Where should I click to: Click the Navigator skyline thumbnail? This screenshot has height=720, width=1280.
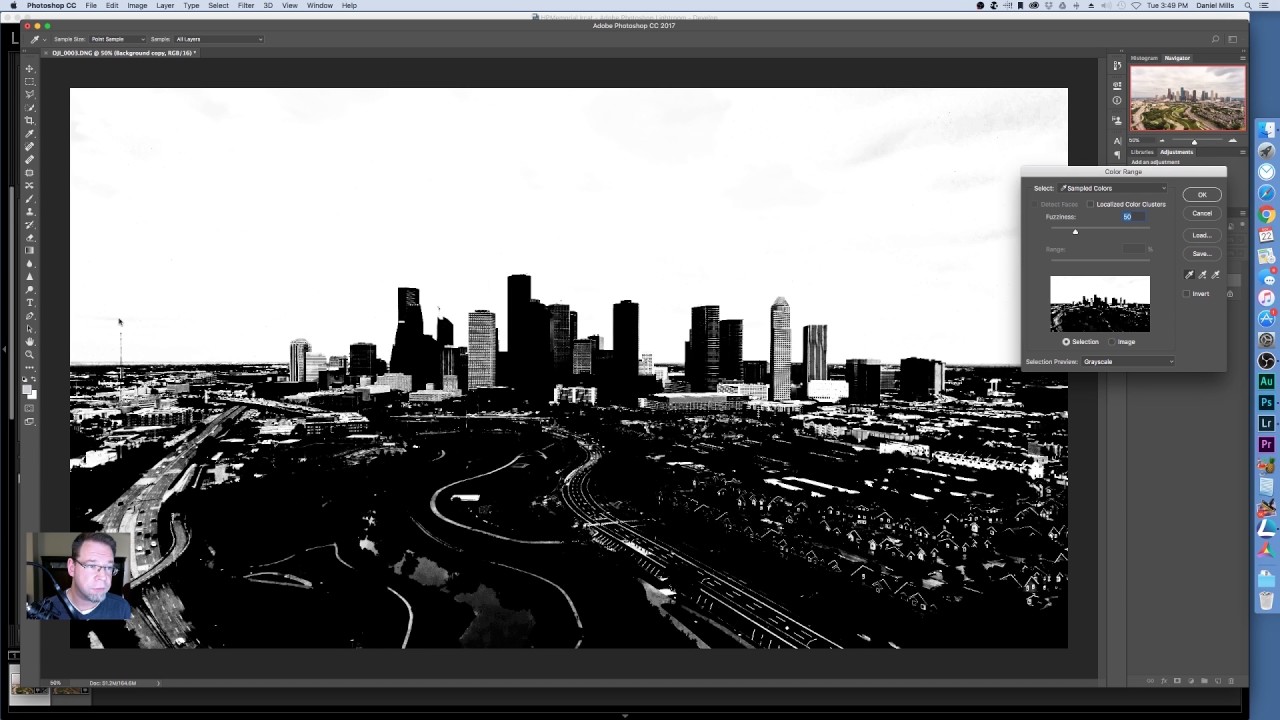(1188, 99)
